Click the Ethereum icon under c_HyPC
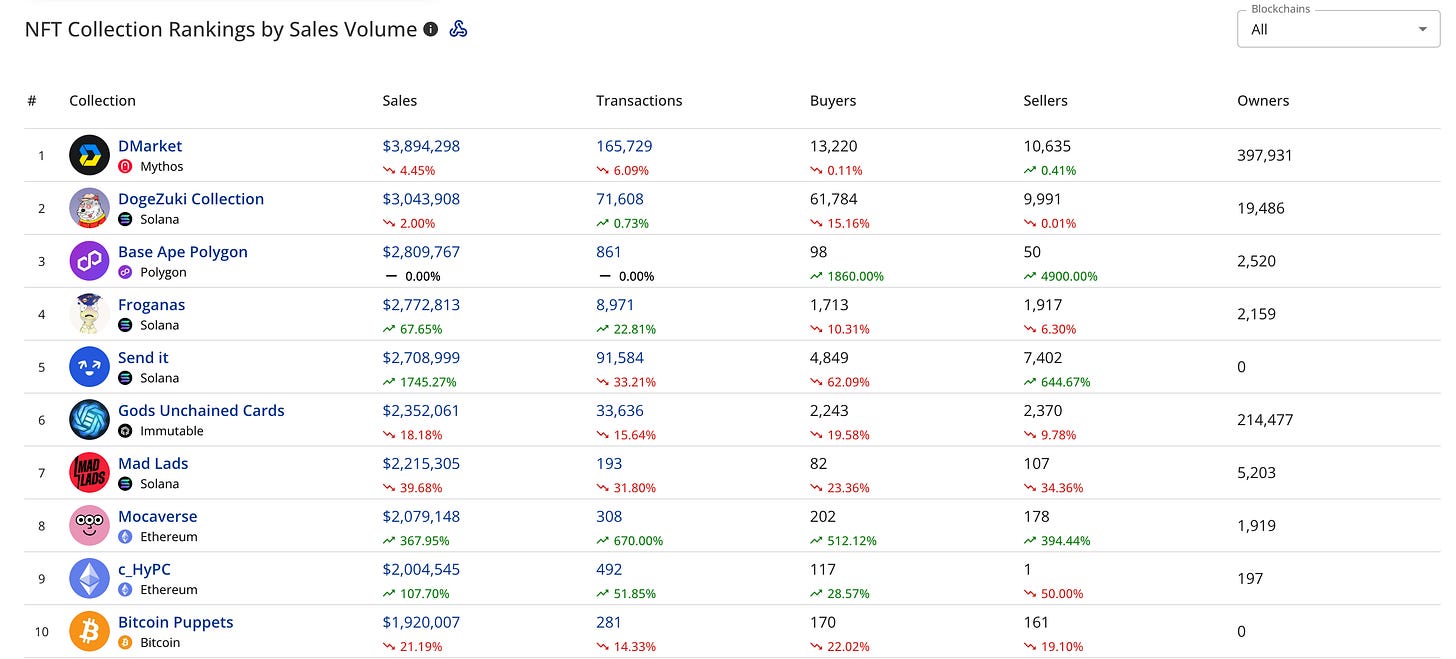The width and height of the screenshot is (1456, 659). click(x=125, y=590)
